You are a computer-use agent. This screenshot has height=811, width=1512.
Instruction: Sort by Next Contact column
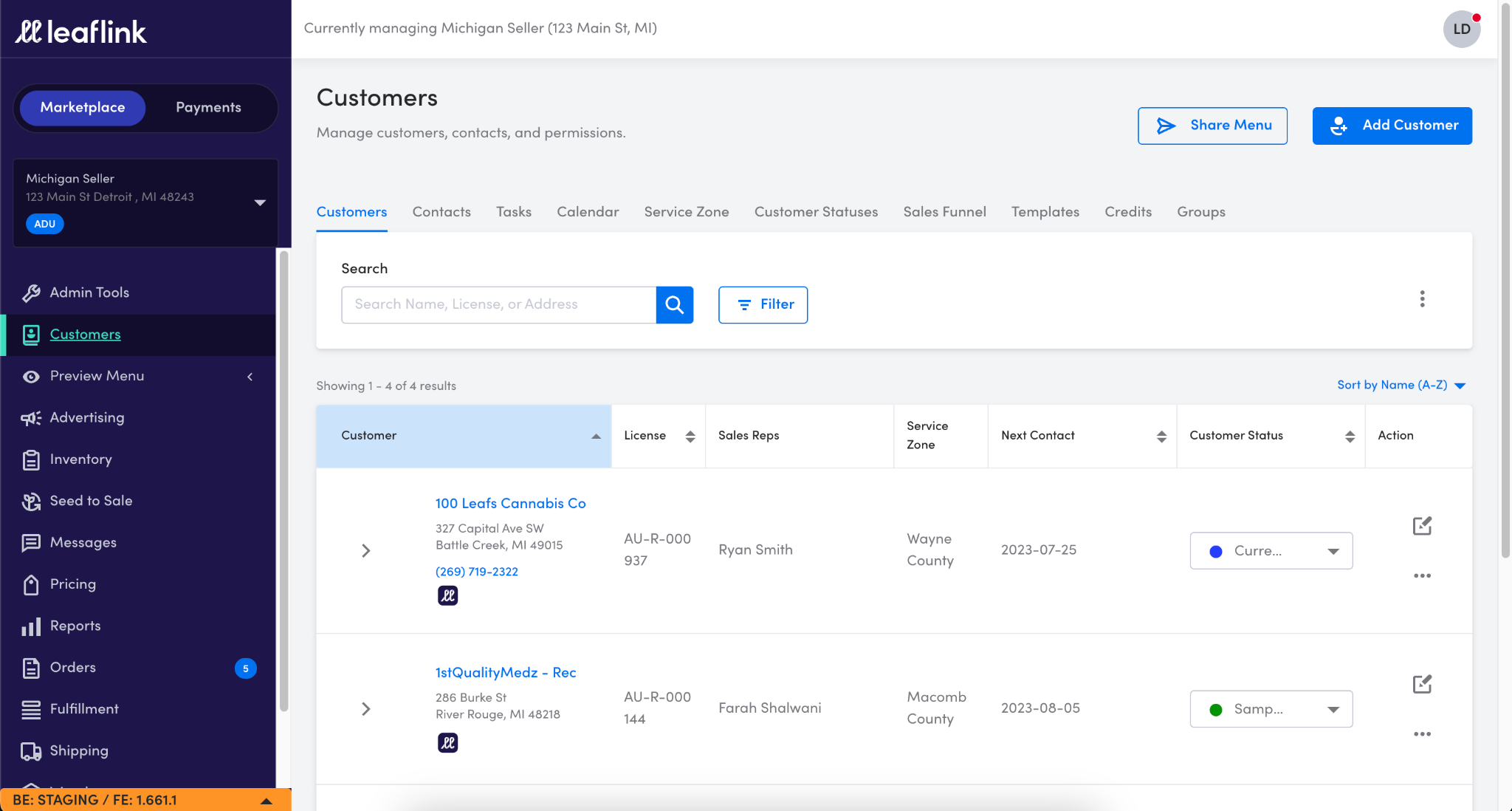tap(1082, 436)
